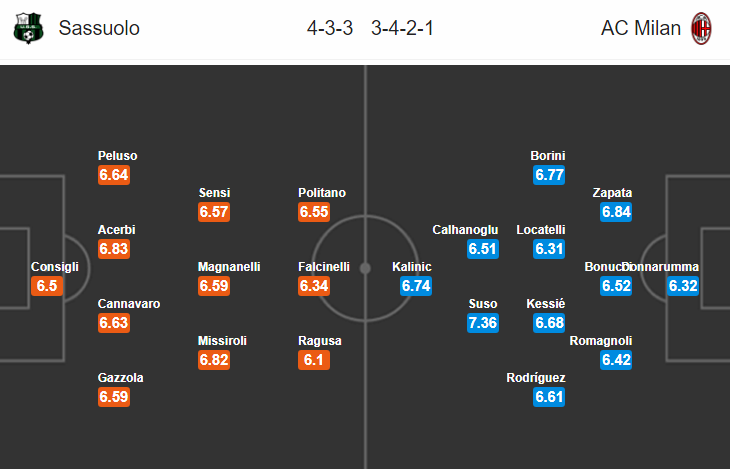Select Kalinic's 6.74 rating badge
Image resolution: width=730 pixels, height=469 pixels.
tap(416, 285)
